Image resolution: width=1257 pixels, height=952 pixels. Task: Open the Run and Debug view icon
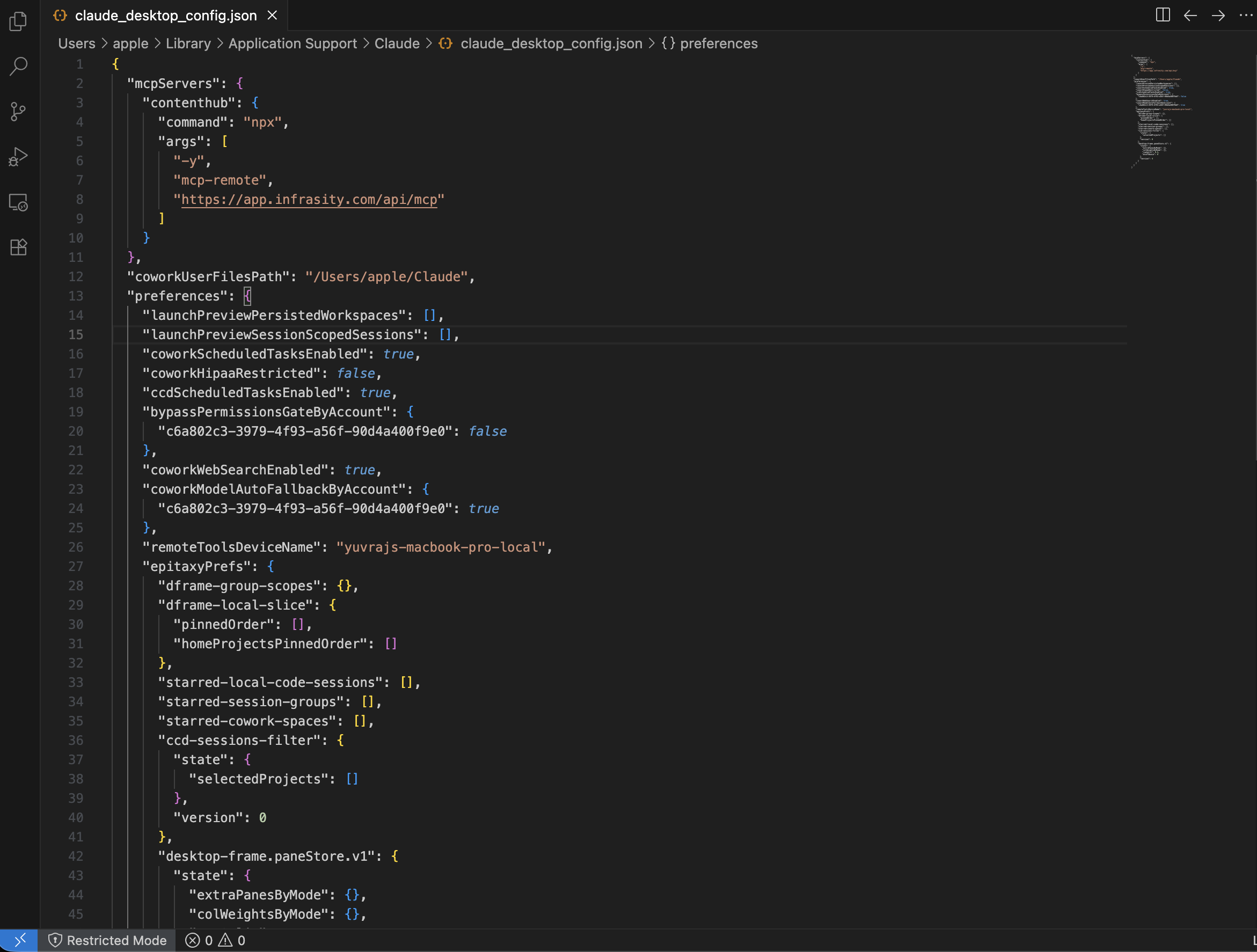[x=18, y=157]
